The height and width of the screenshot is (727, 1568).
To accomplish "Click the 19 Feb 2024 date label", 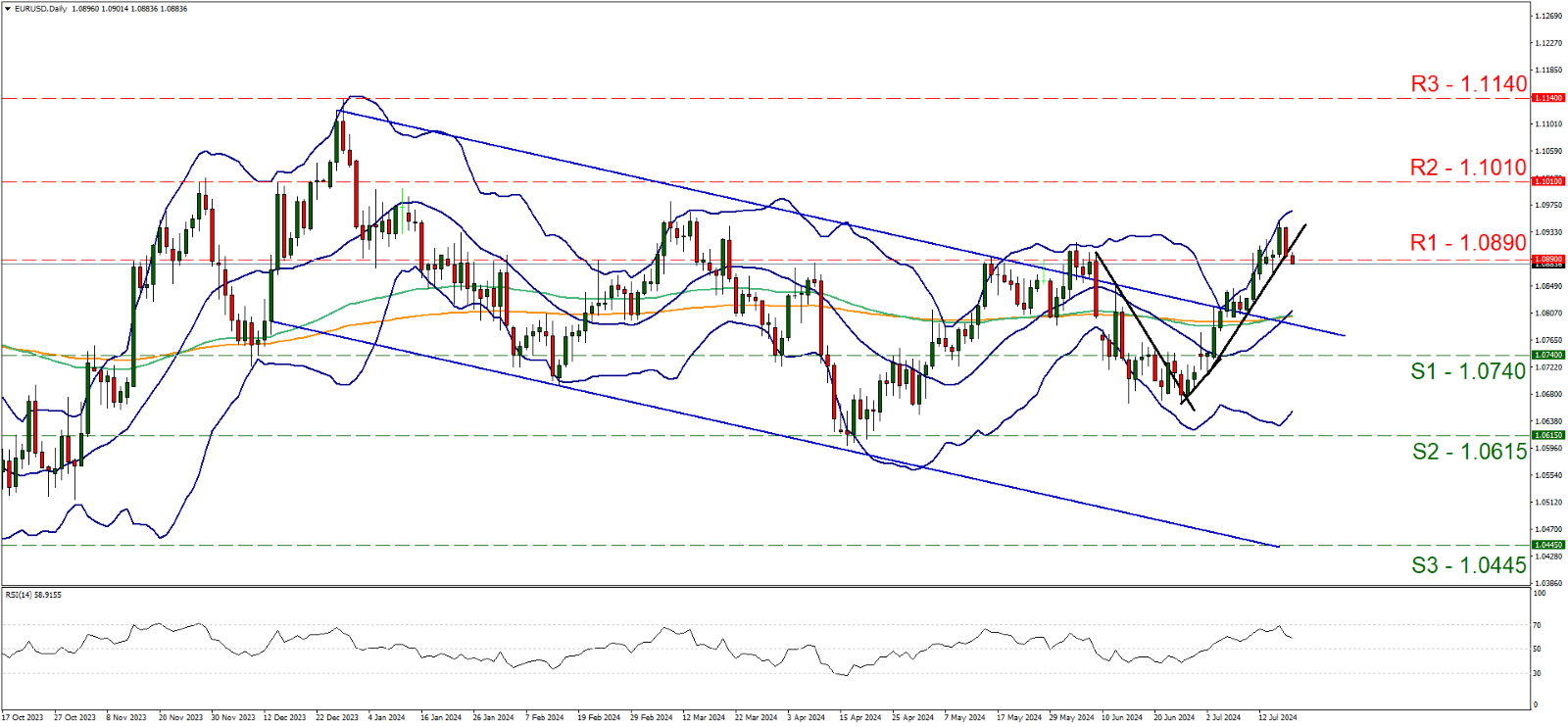I will [x=599, y=717].
